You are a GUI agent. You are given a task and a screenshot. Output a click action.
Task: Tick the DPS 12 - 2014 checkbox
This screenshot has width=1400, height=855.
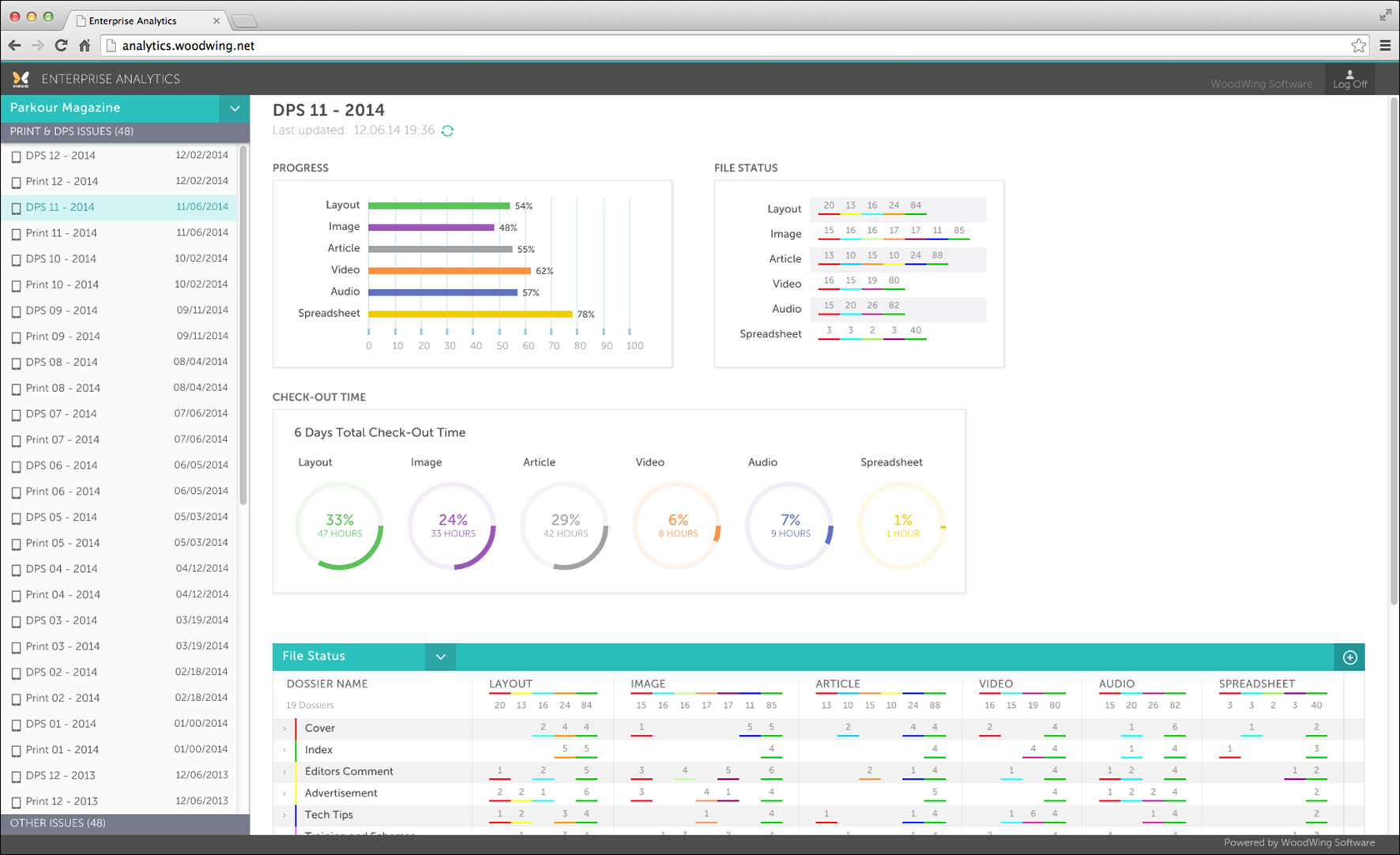click(x=16, y=156)
